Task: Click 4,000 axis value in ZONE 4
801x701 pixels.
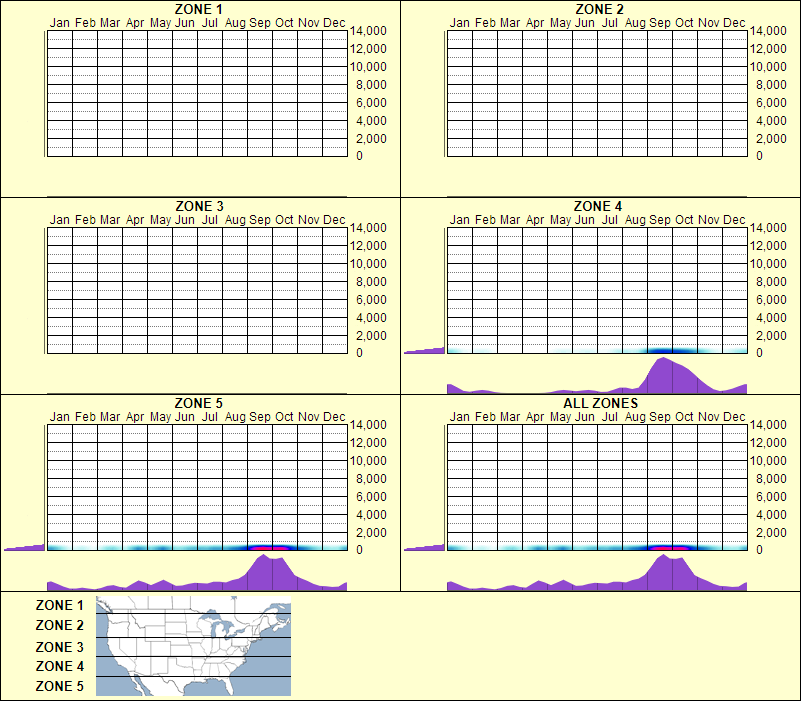Action: [771, 318]
